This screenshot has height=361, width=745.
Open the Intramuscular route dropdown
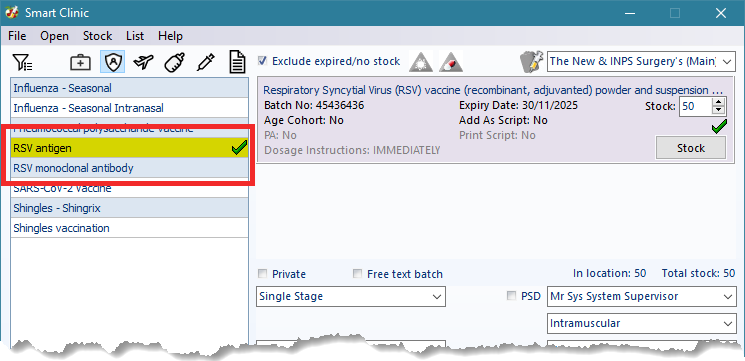(641, 323)
